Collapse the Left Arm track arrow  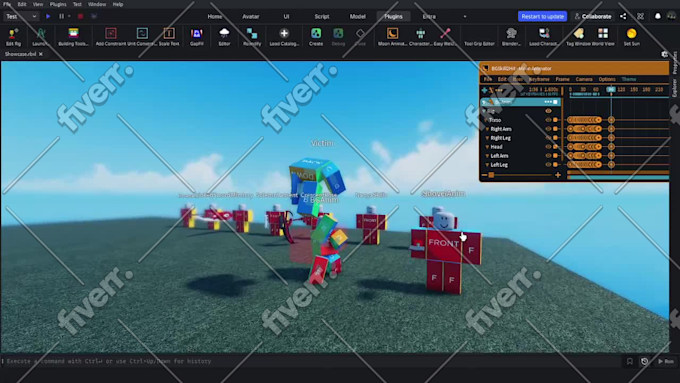pyautogui.click(x=487, y=156)
